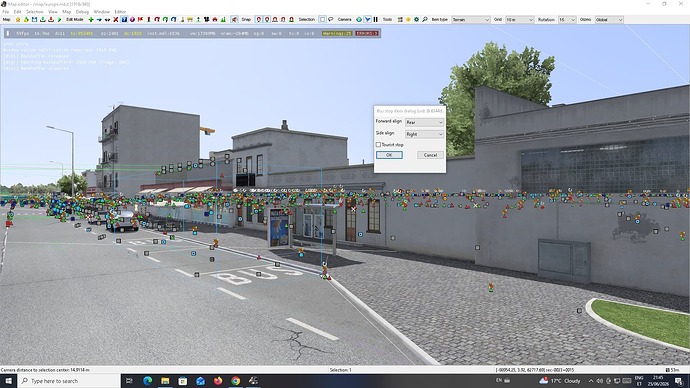Open the File menu
This screenshot has width=690, height=388.
6,12
